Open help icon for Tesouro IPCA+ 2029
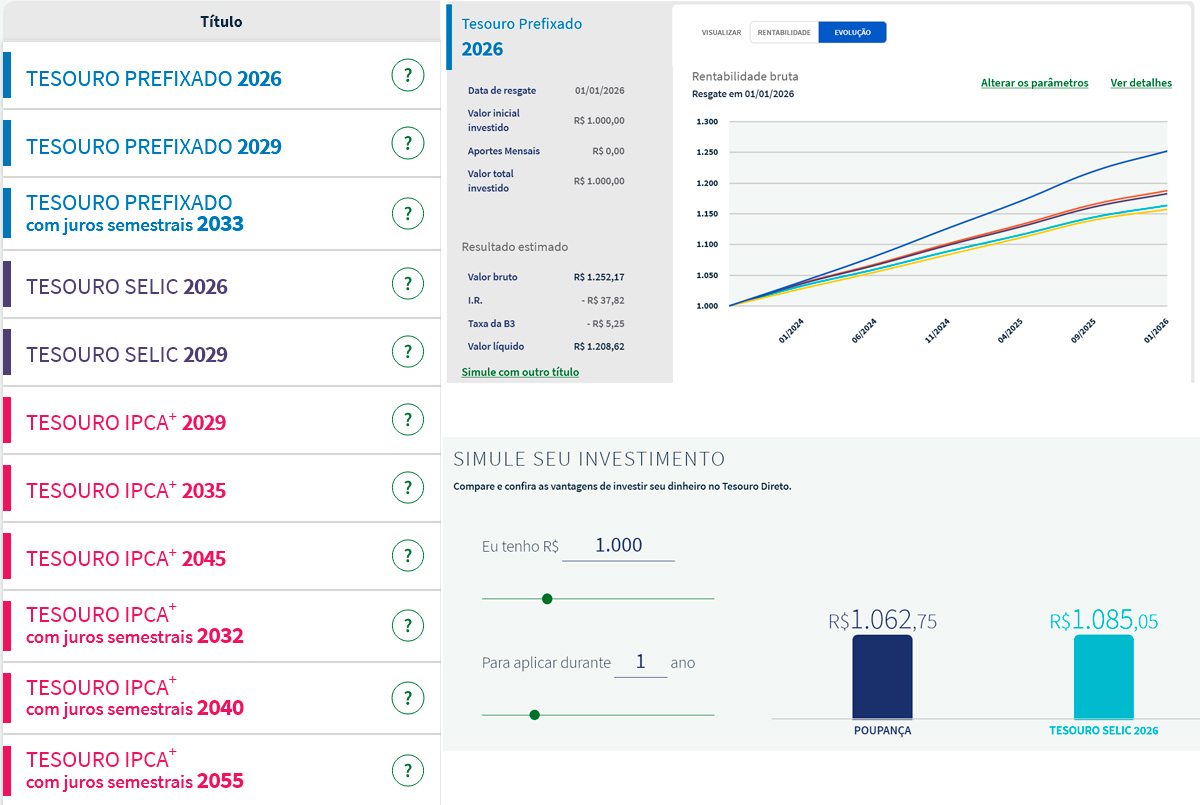 tap(407, 420)
